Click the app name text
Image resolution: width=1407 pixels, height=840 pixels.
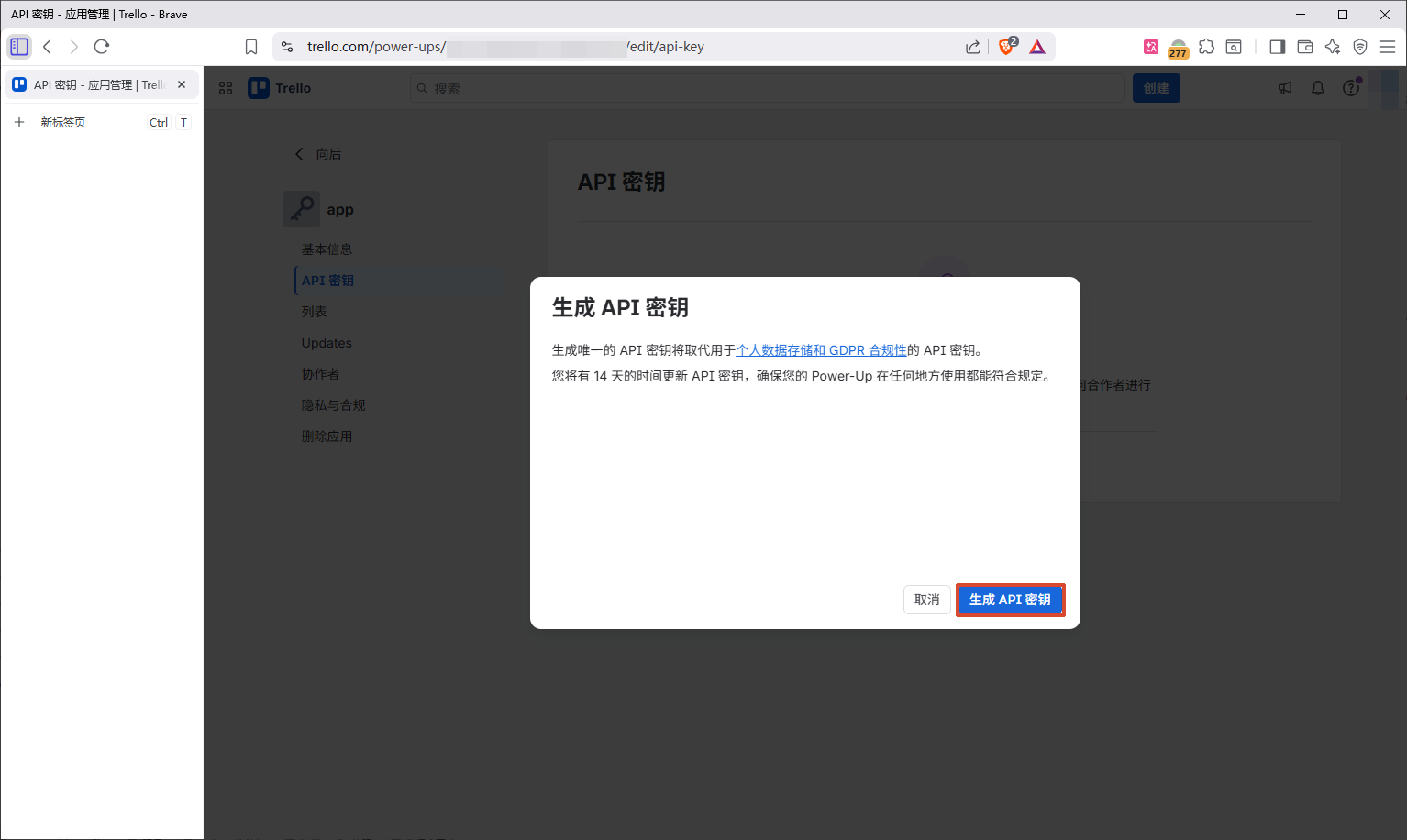pyautogui.click(x=340, y=210)
